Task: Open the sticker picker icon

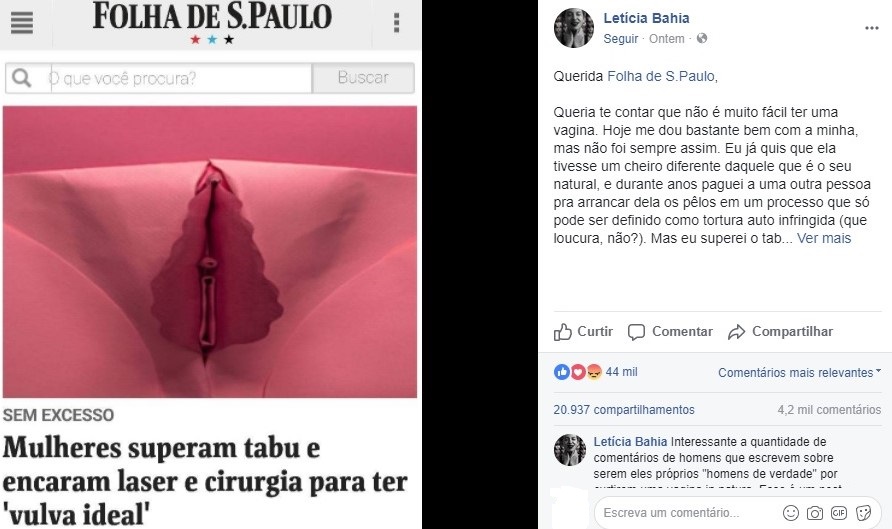Action: 864,513
